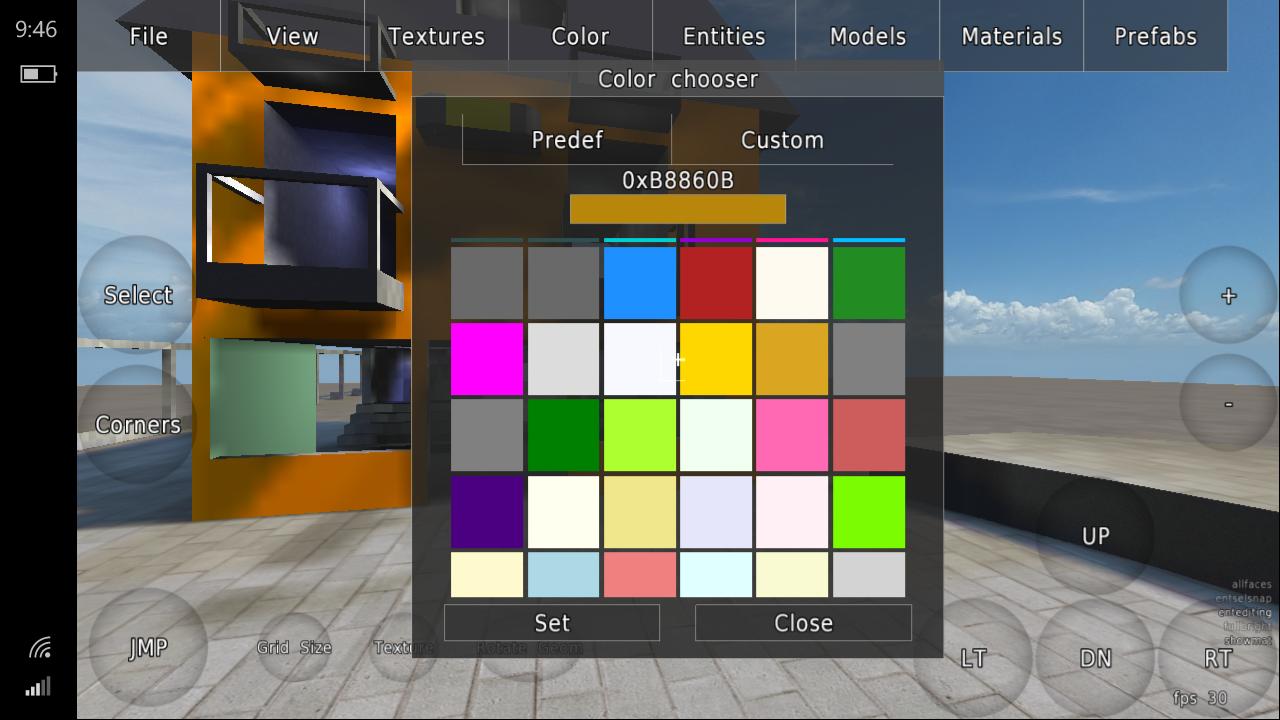Viewport: 1280px width, 720px height.
Task: Click the battery status icon
Action: click(x=38, y=74)
